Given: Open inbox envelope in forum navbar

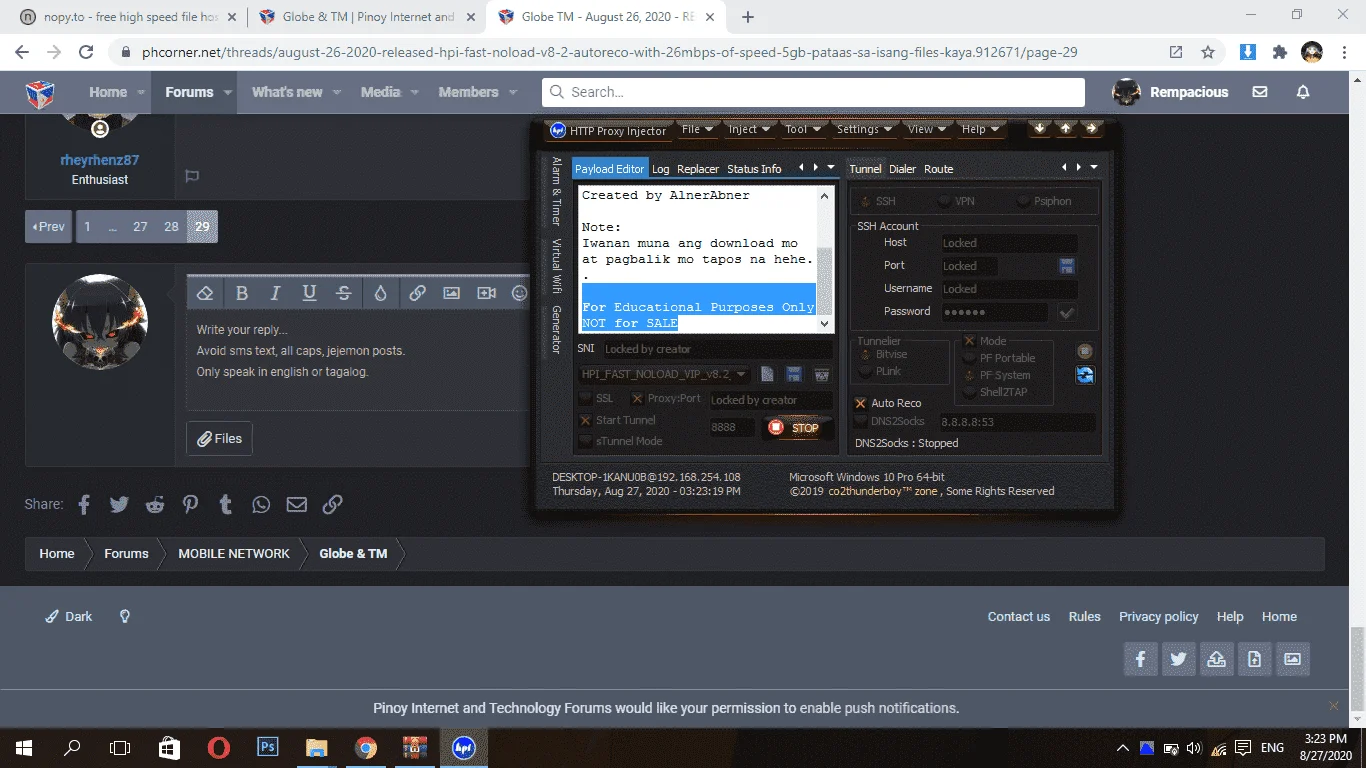Looking at the screenshot, I should [x=1260, y=92].
